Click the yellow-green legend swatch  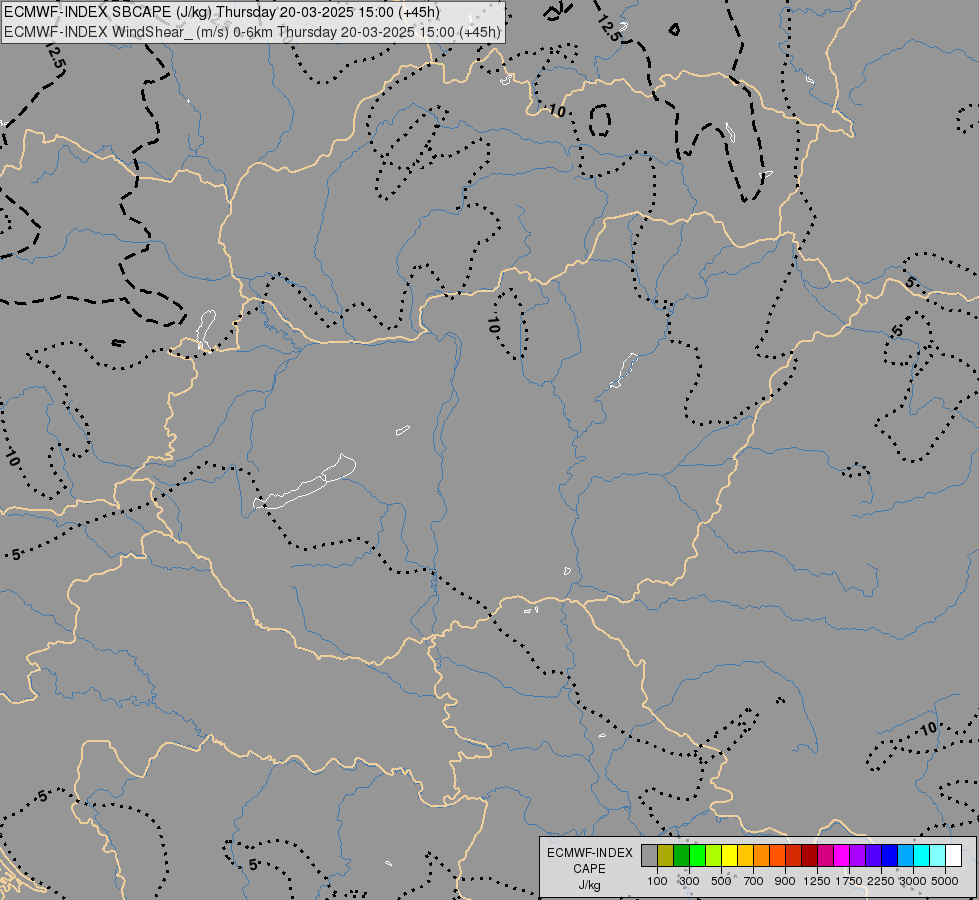pos(713,855)
